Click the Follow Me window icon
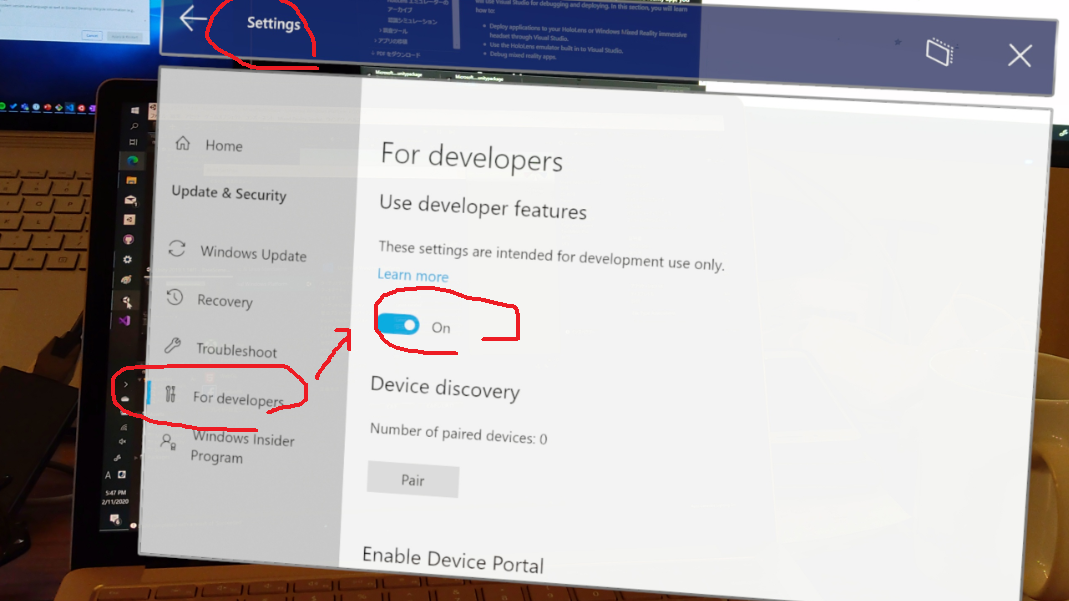Image resolution: width=1069 pixels, height=601 pixels. (x=939, y=52)
